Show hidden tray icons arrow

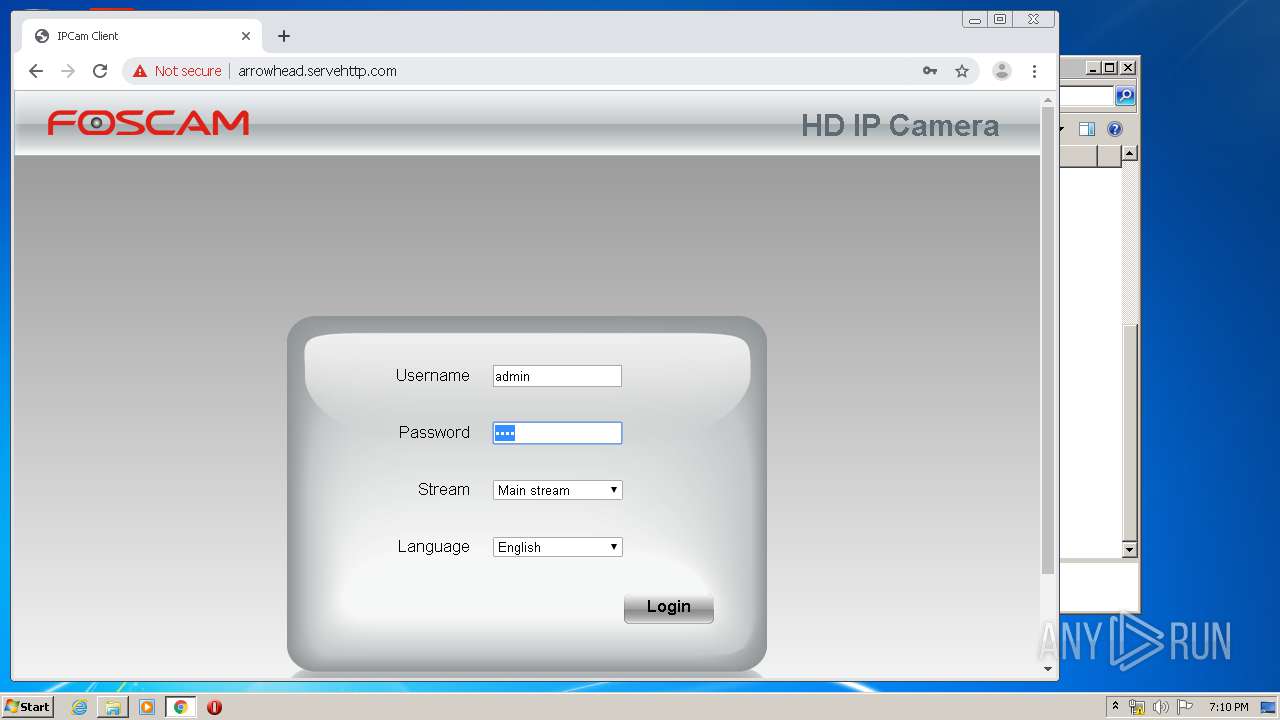click(1115, 707)
